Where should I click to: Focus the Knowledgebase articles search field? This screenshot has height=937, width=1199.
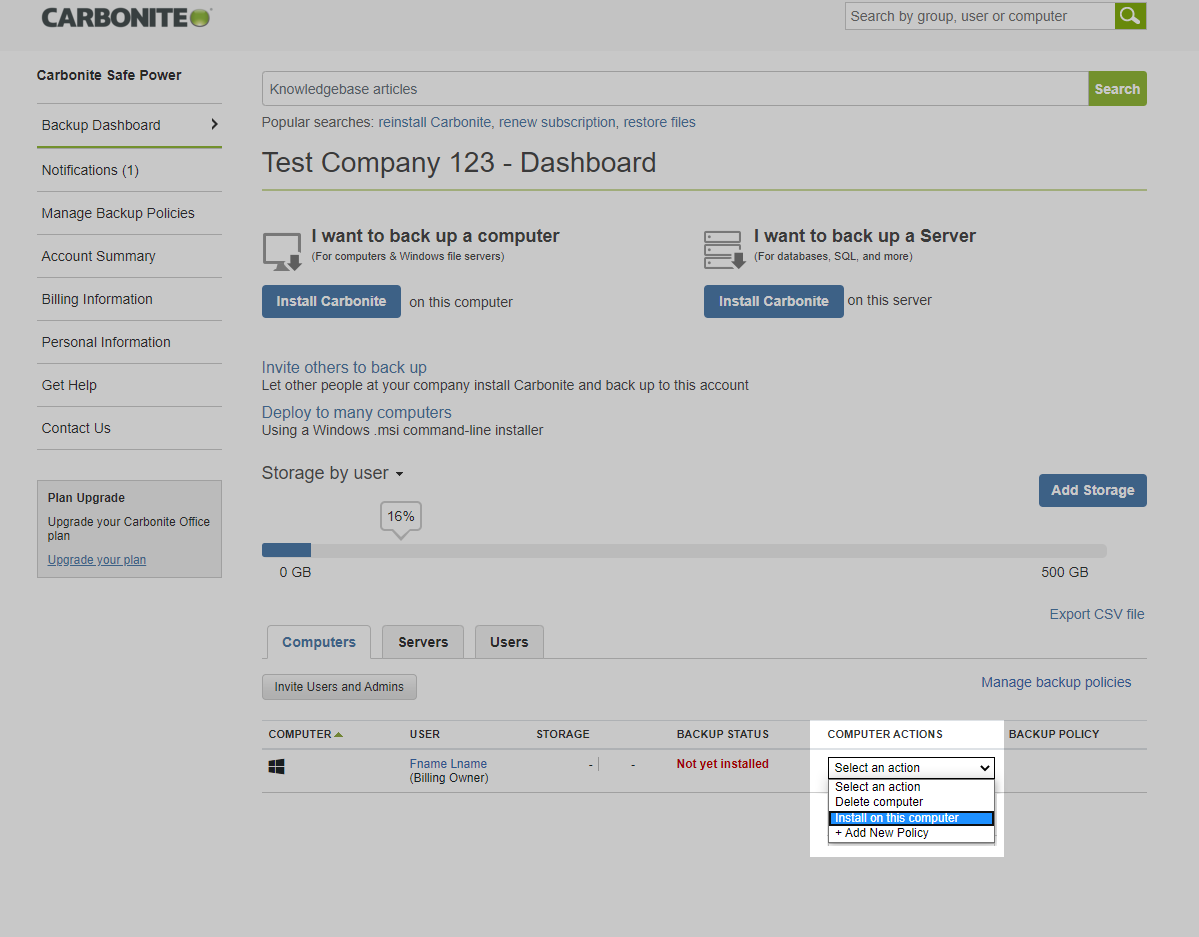pyautogui.click(x=674, y=89)
